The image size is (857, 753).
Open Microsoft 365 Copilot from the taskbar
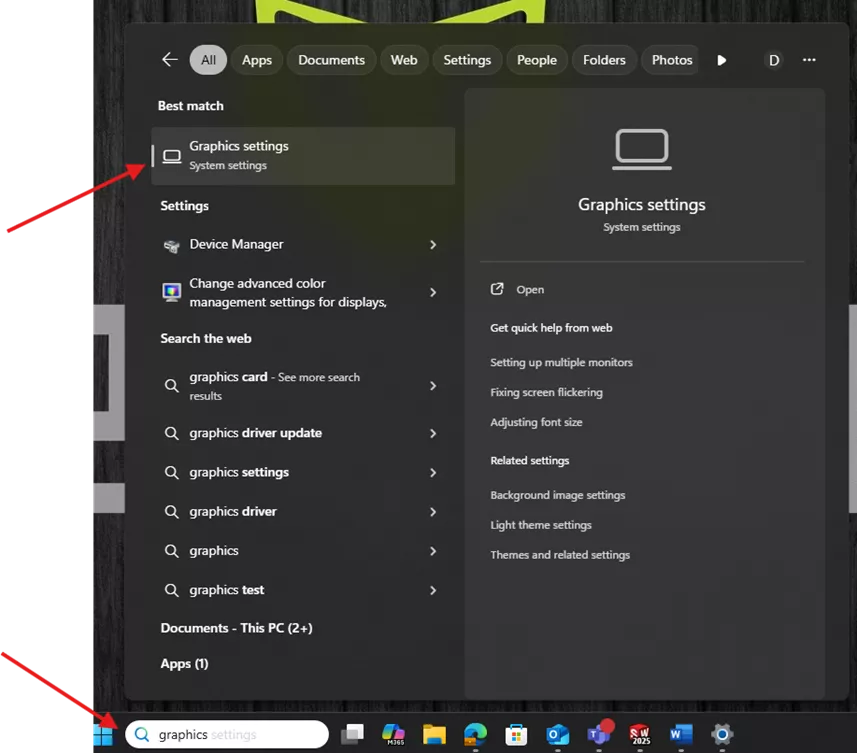pyautogui.click(x=392, y=735)
